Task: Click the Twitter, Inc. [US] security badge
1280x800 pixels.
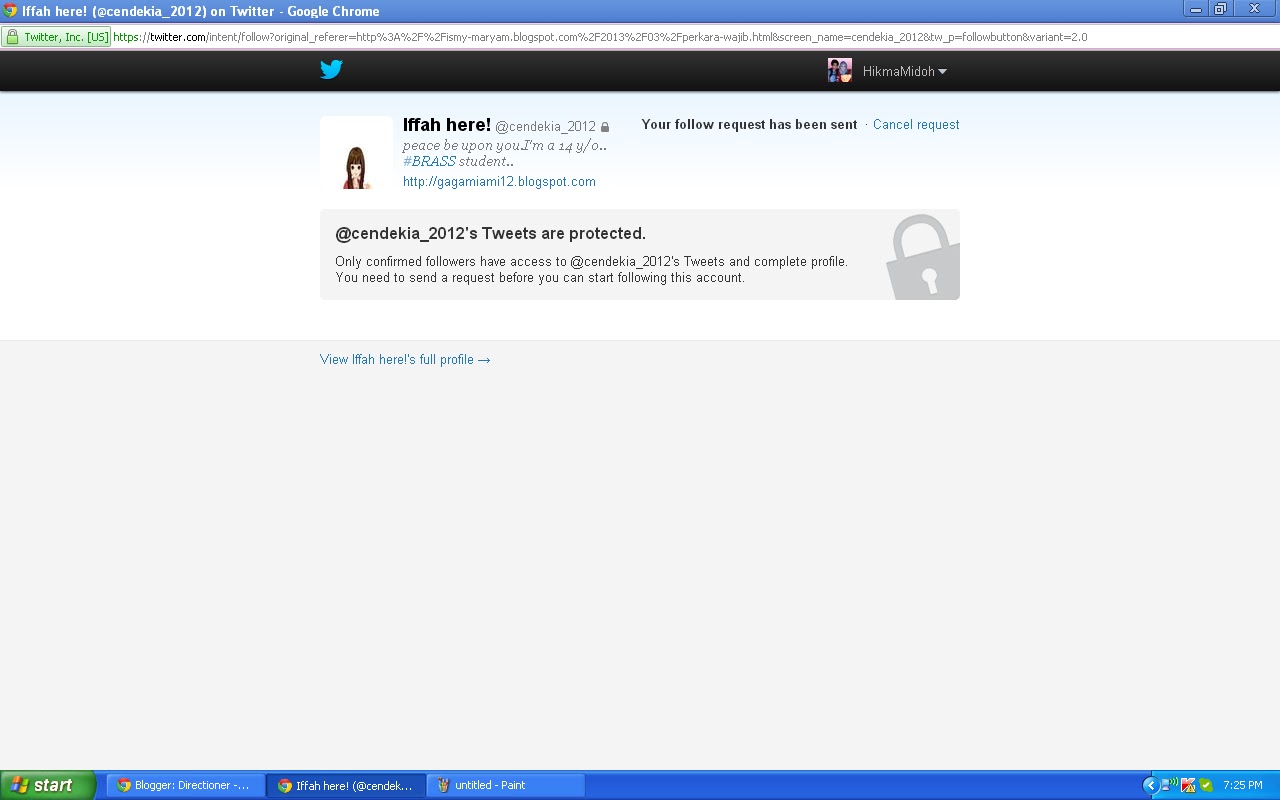Action: click(57, 37)
